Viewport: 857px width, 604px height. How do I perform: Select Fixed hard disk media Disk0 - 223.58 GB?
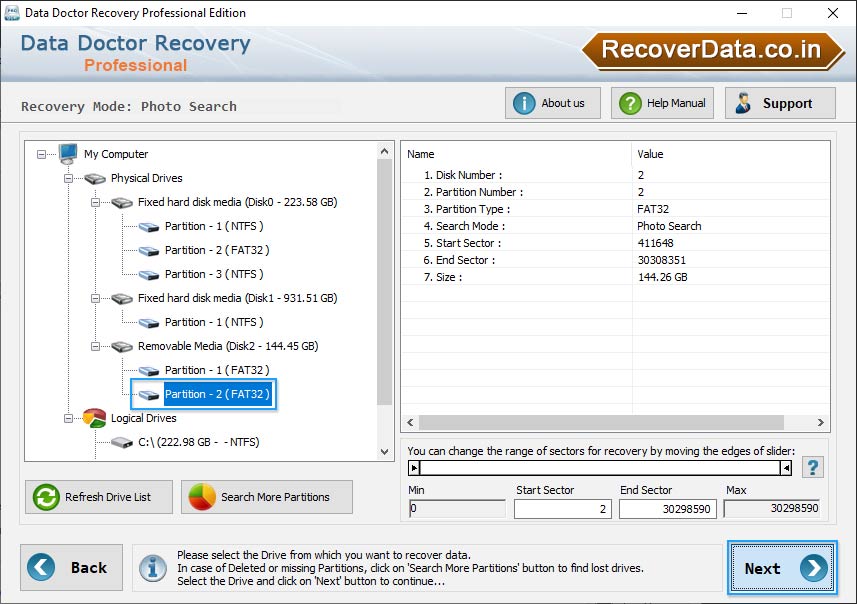click(237, 202)
